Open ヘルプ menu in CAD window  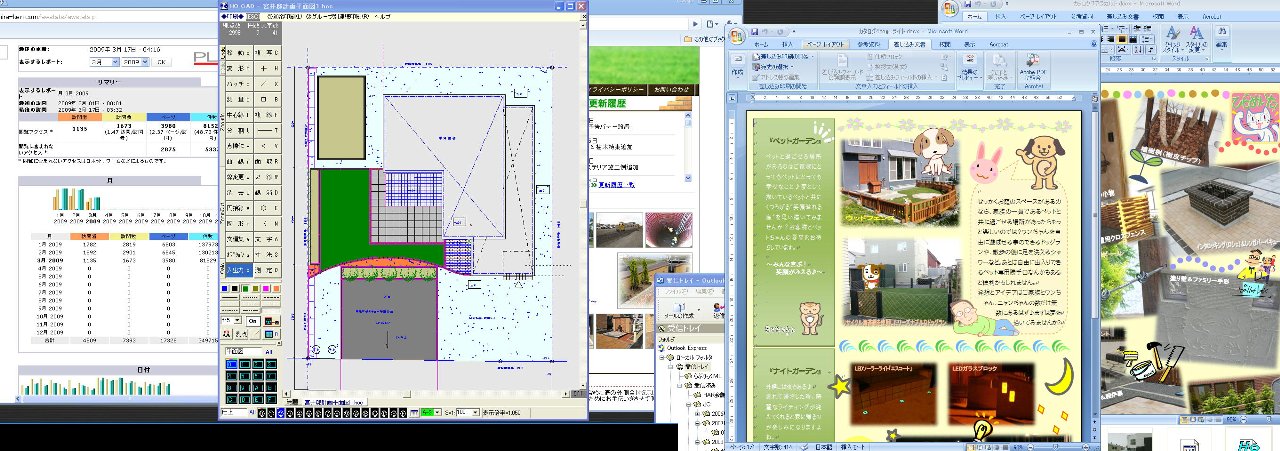[383, 16]
